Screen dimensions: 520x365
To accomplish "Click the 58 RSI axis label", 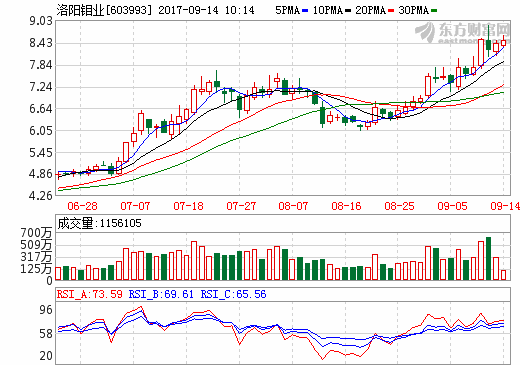I will click(x=46, y=333).
